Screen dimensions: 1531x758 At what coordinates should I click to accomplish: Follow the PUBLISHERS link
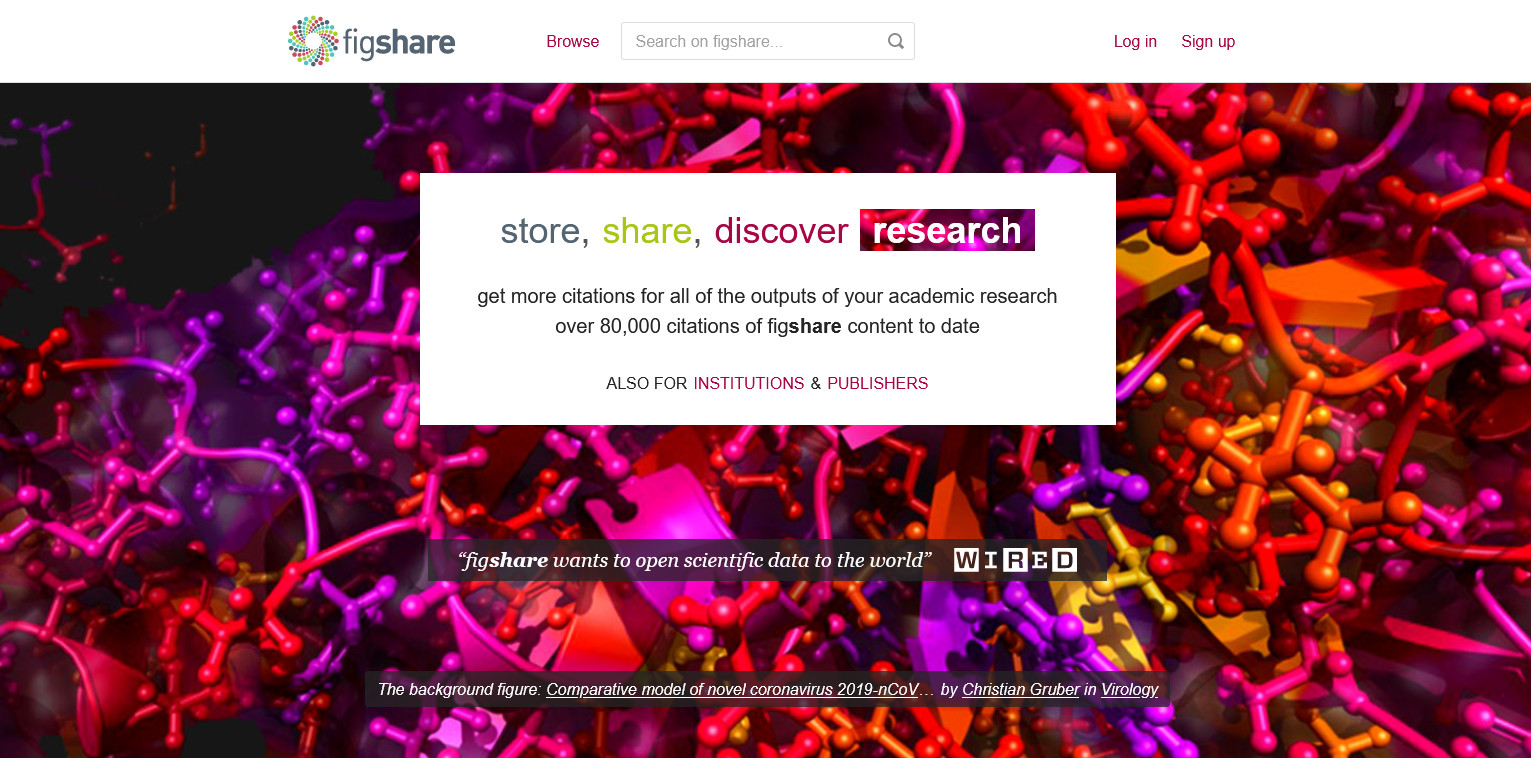(x=878, y=383)
